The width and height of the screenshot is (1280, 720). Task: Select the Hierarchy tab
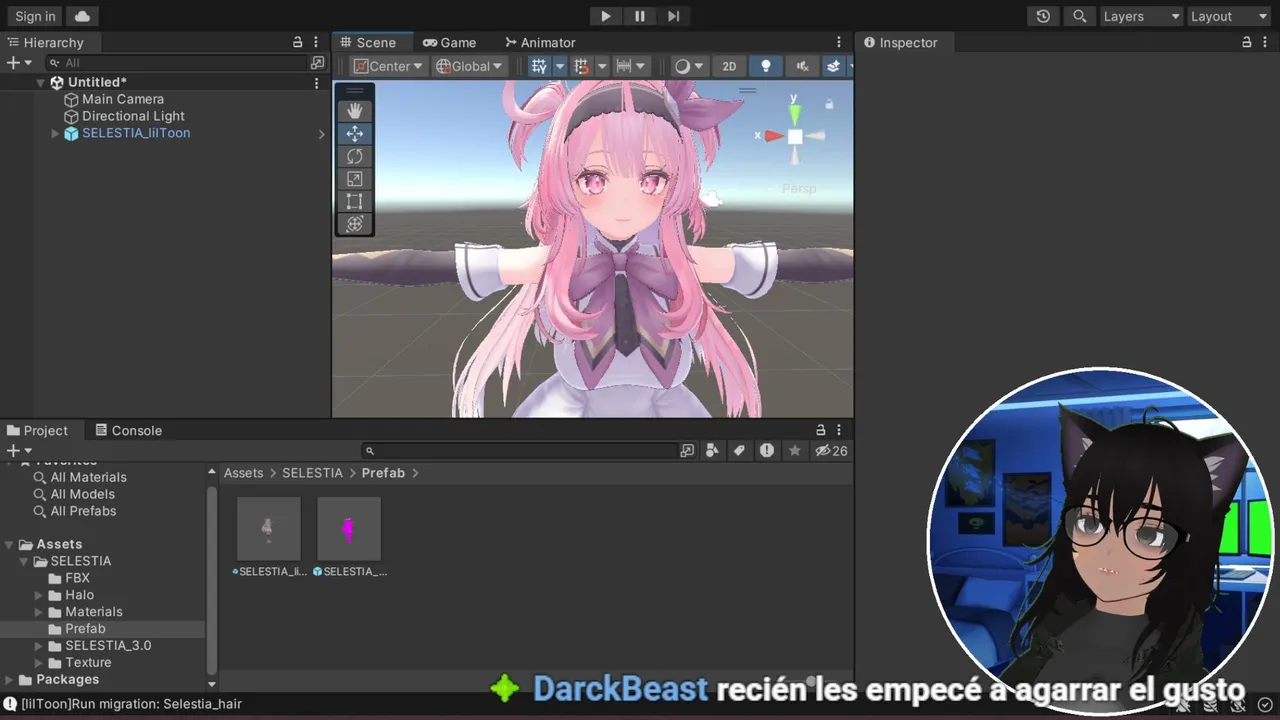(45, 42)
